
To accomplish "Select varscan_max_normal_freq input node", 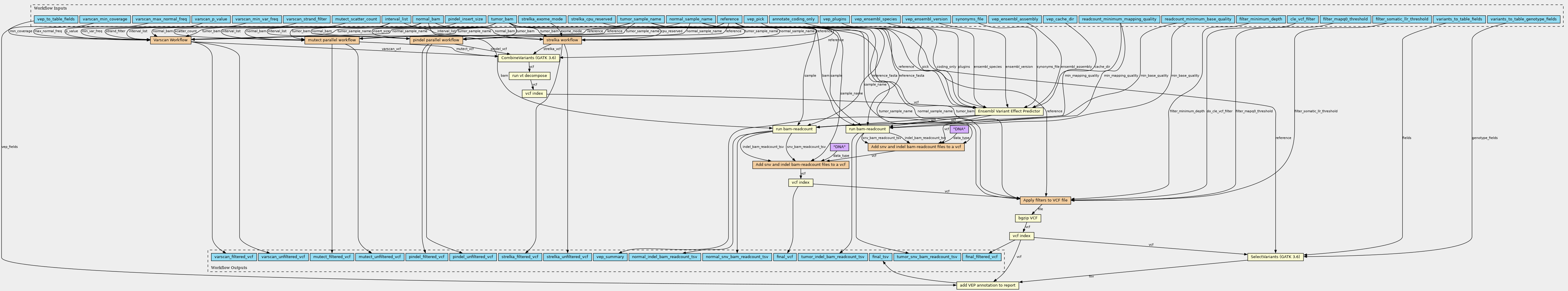I will [161, 20].
